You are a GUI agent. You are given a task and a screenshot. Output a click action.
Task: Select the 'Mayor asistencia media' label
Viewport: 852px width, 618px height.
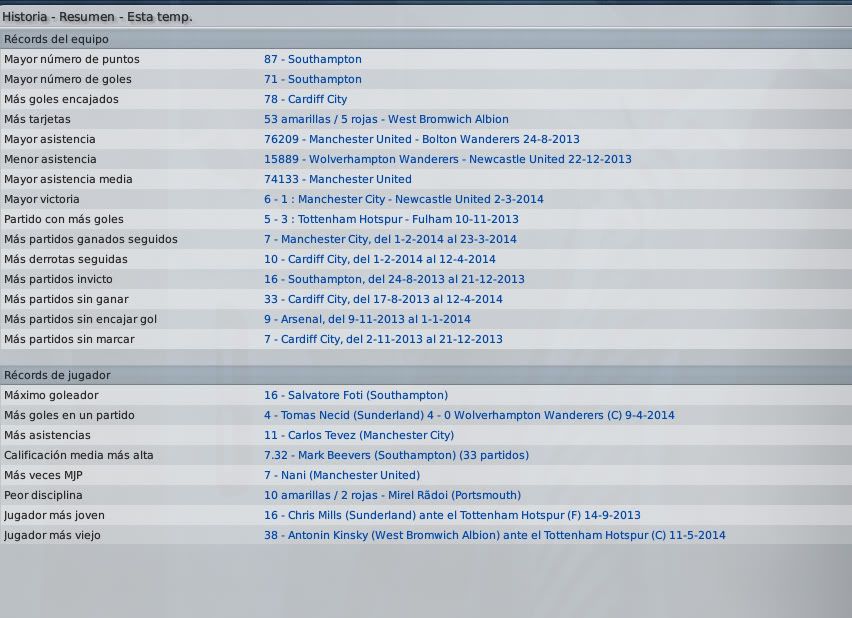click(x=68, y=179)
